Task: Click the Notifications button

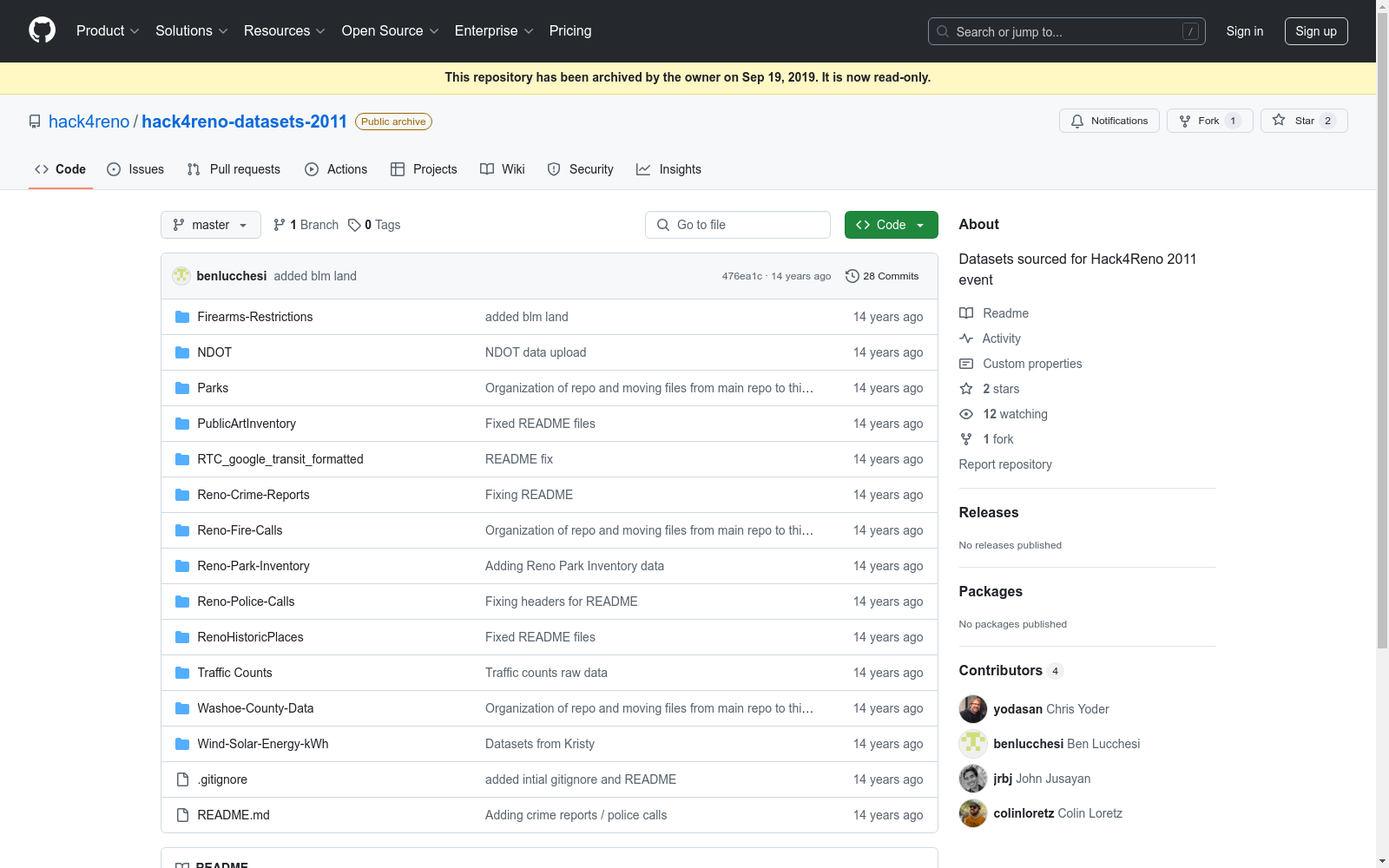Action: tap(1109, 121)
